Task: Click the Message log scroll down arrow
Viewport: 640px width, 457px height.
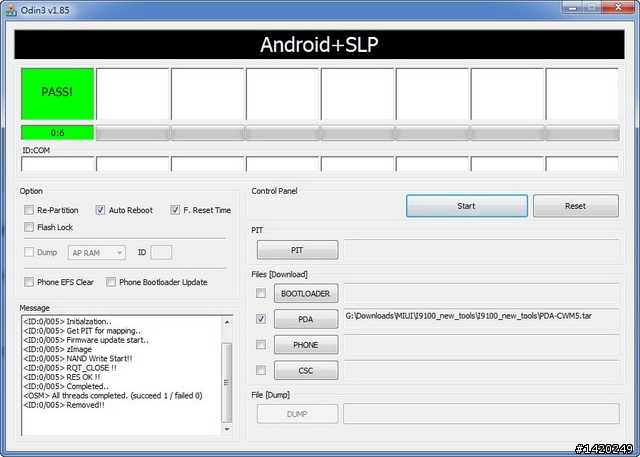Action: 227,429
